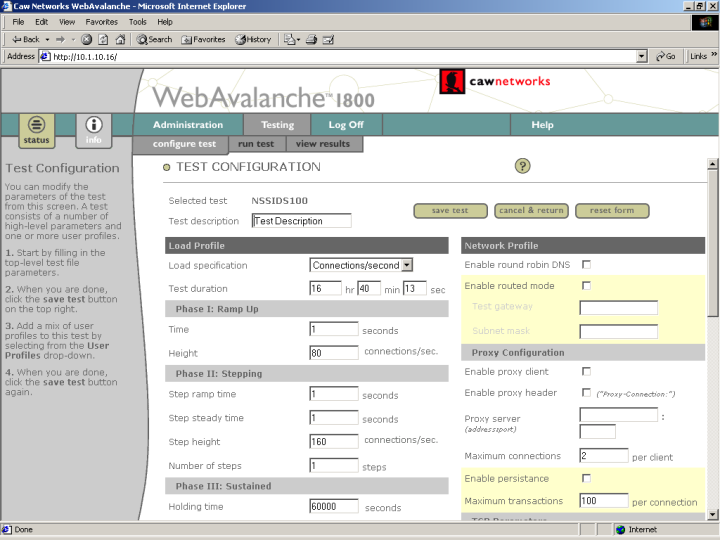The height and width of the screenshot is (540, 720).
Task: Click the Step height input field
Action: click(333, 441)
